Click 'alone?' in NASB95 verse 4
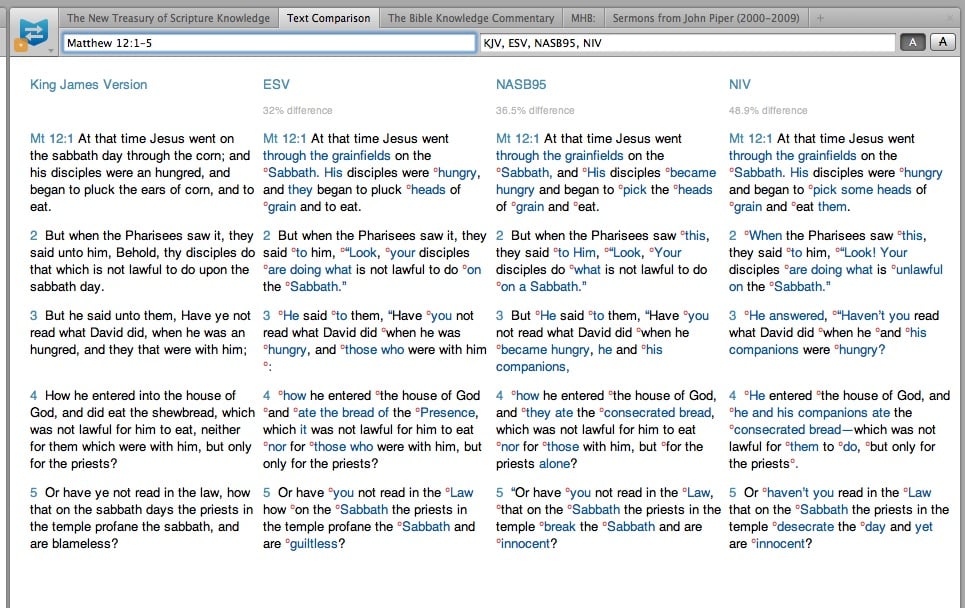 558,463
